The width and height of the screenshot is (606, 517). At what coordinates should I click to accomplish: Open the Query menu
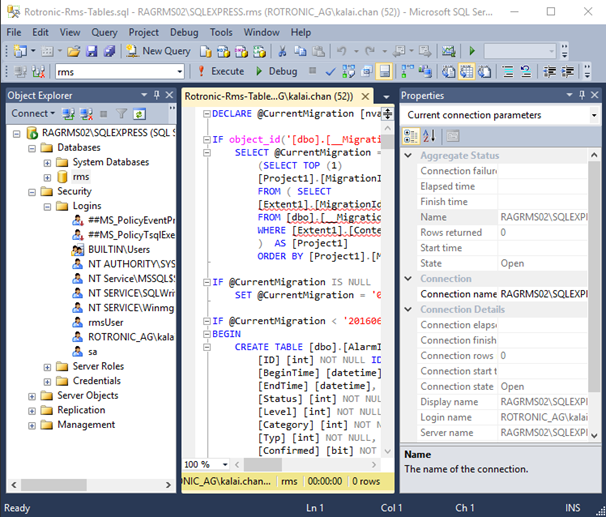pyautogui.click(x=104, y=32)
